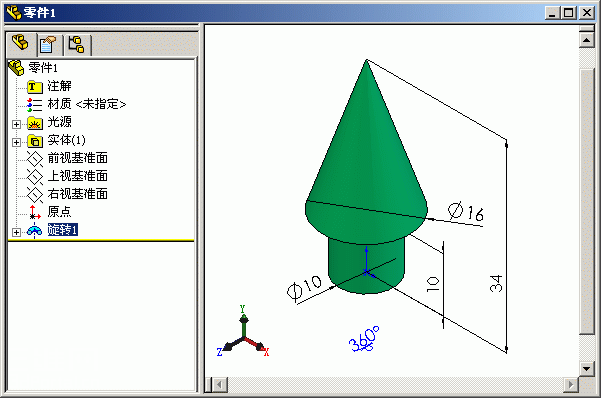Screen dimensions: 601x398
Task: Click the blue 360° angle dimension
Action: 364,339
